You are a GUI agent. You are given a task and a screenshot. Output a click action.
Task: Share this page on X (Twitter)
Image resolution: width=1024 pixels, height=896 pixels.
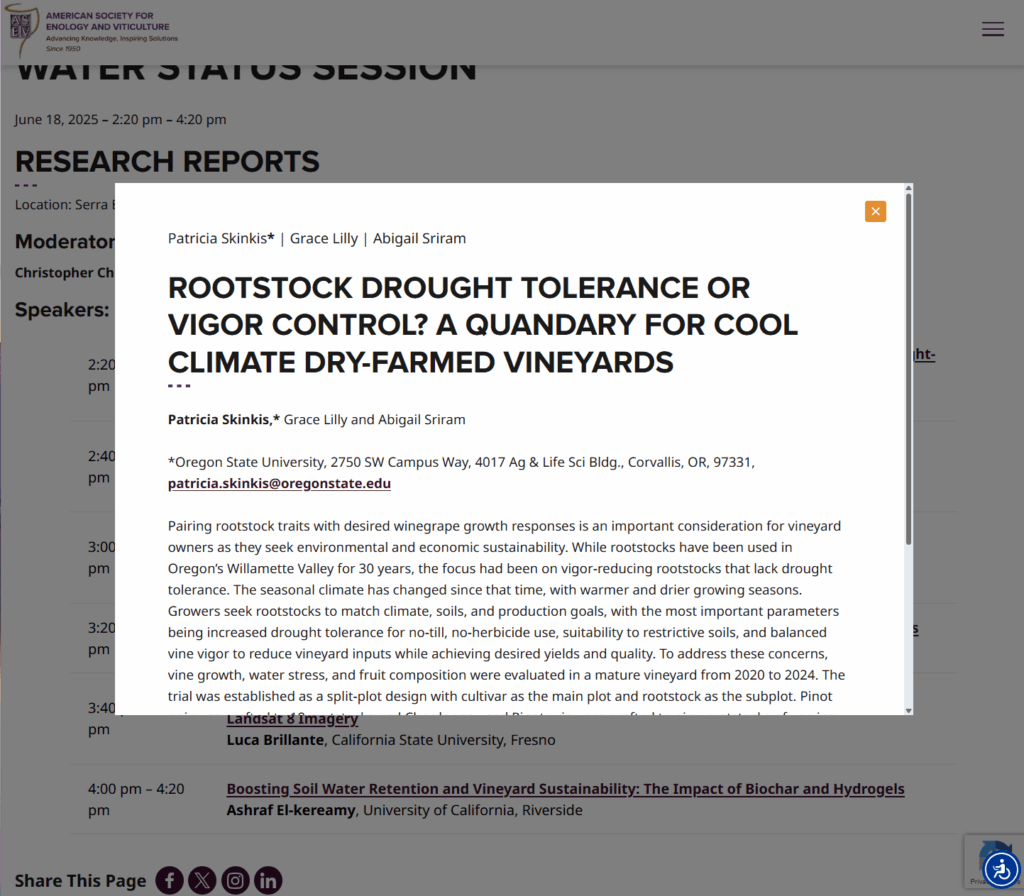(x=202, y=880)
